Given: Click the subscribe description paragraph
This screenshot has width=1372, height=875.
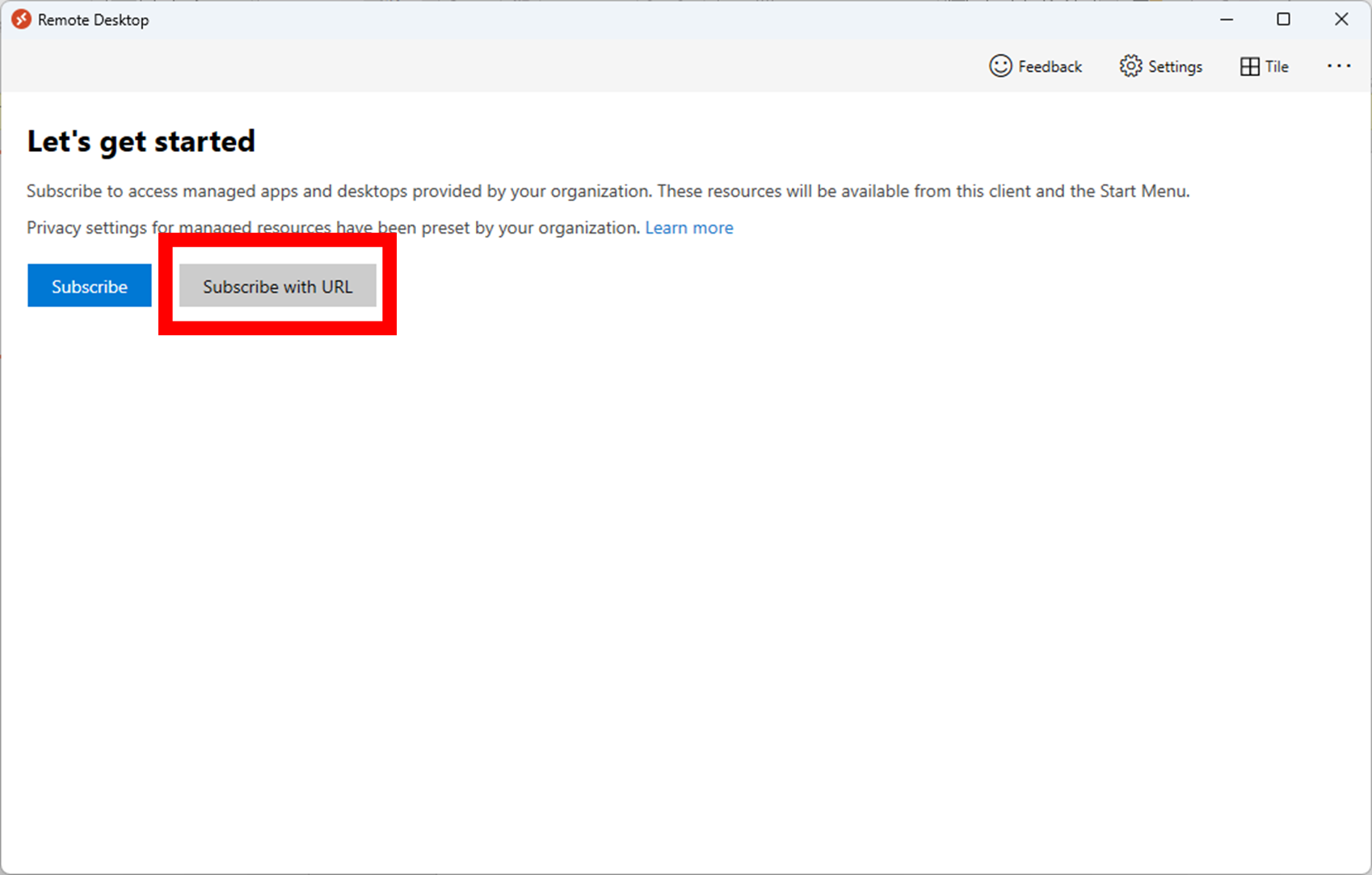Looking at the screenshot, I should click(x=608, y=191).
